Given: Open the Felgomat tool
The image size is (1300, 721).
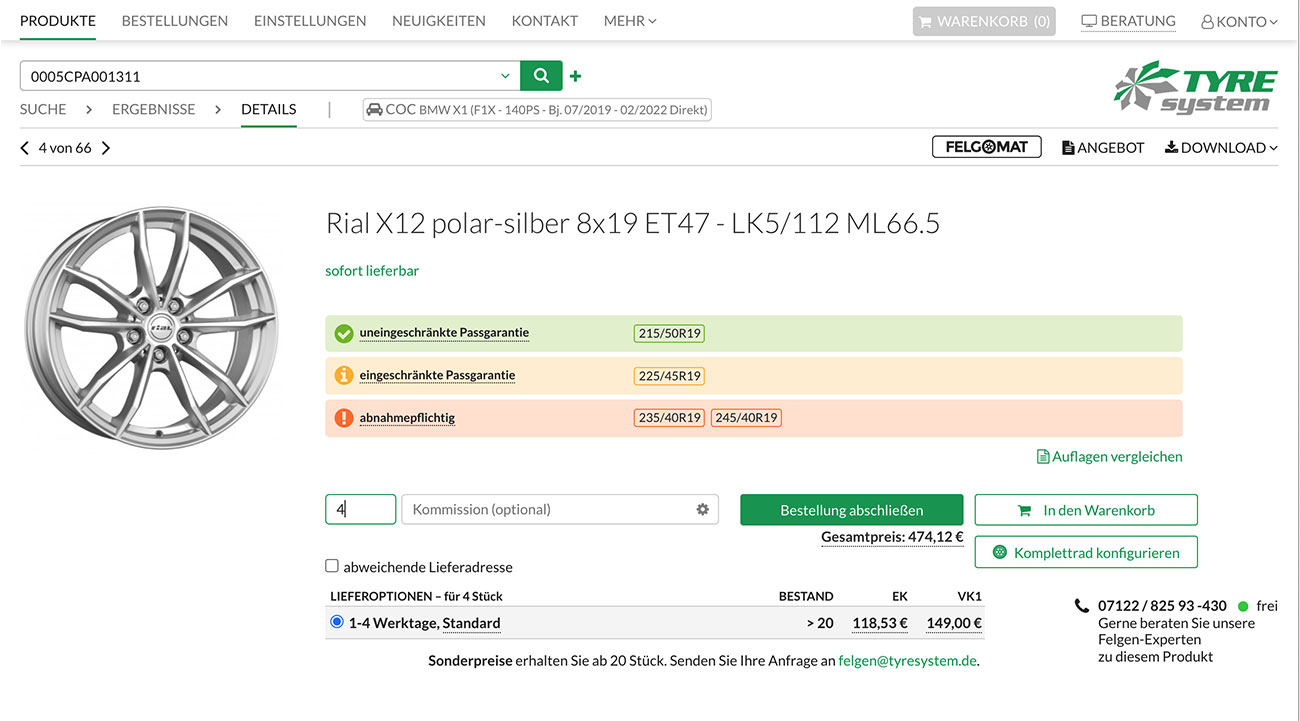Looking at the screenshot, I should (987, 147).
